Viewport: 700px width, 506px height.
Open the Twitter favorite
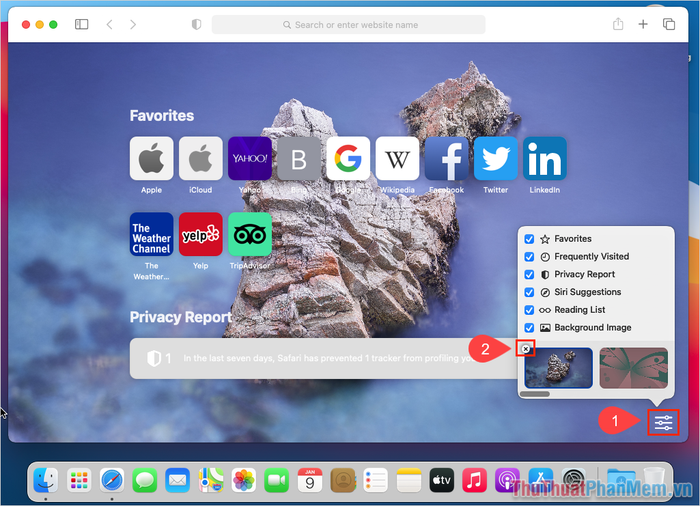tap(496, 159)
